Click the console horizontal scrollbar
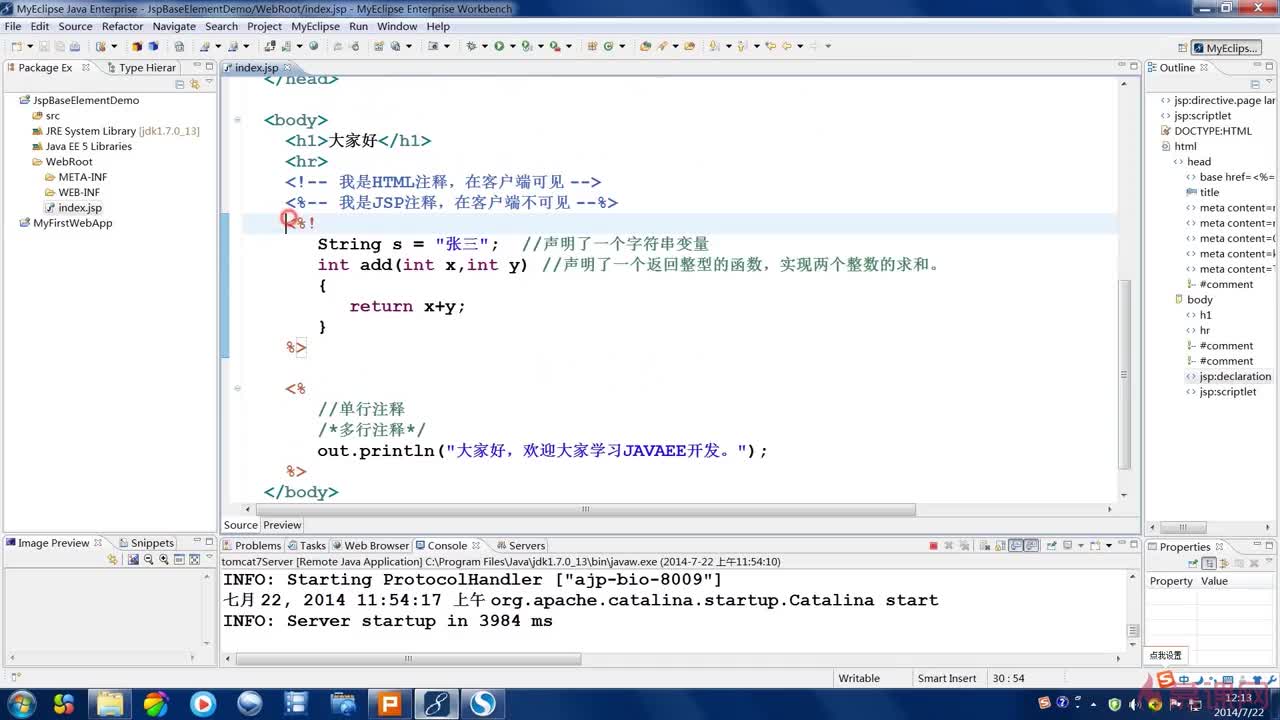Screen dimensions: 1280x720 408,659
